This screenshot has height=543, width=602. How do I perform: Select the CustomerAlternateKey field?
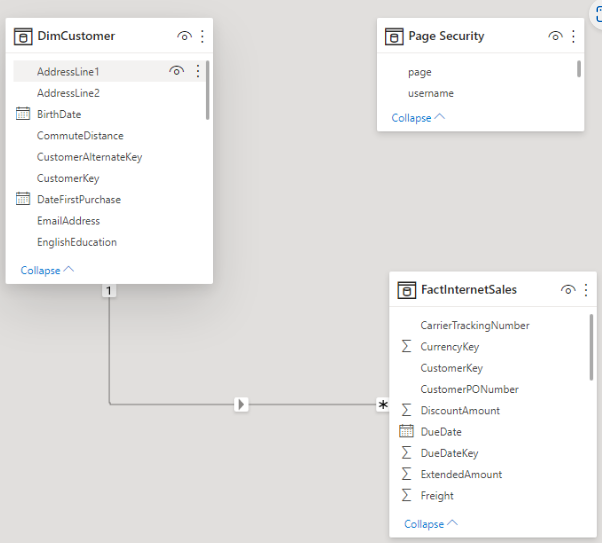(x=89, y=157)
